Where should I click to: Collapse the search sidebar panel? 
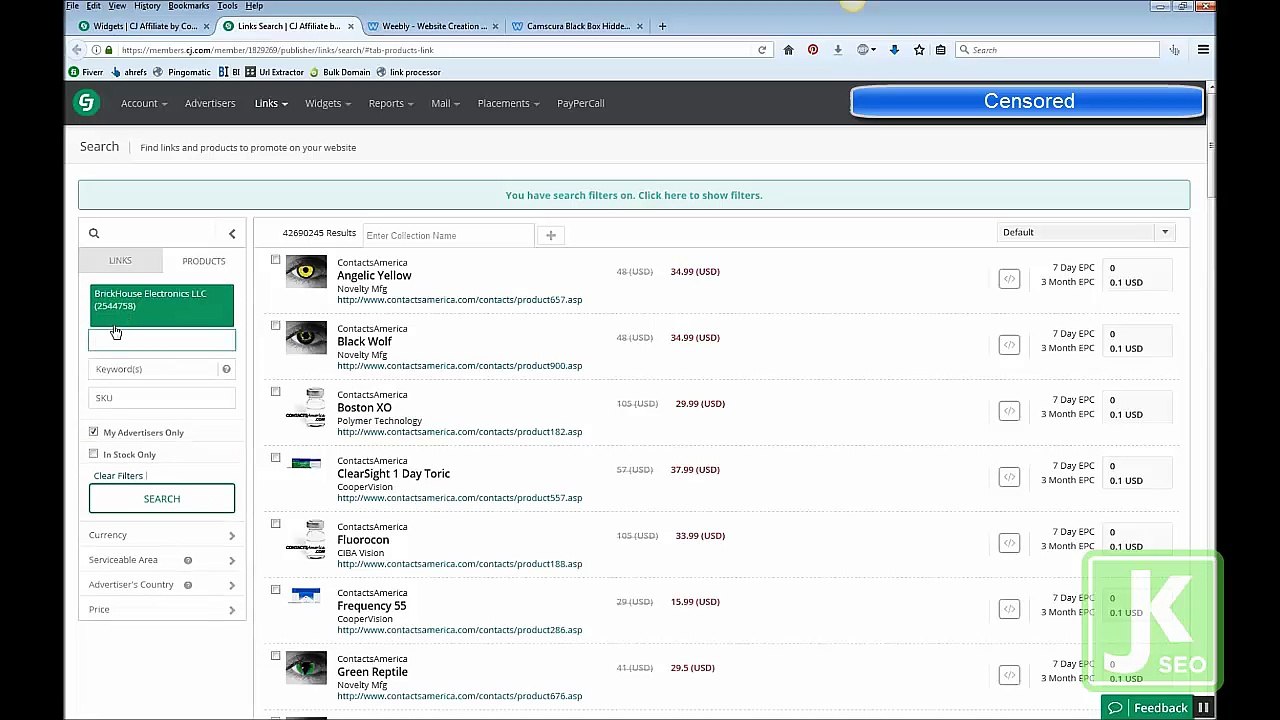point(232,234)
